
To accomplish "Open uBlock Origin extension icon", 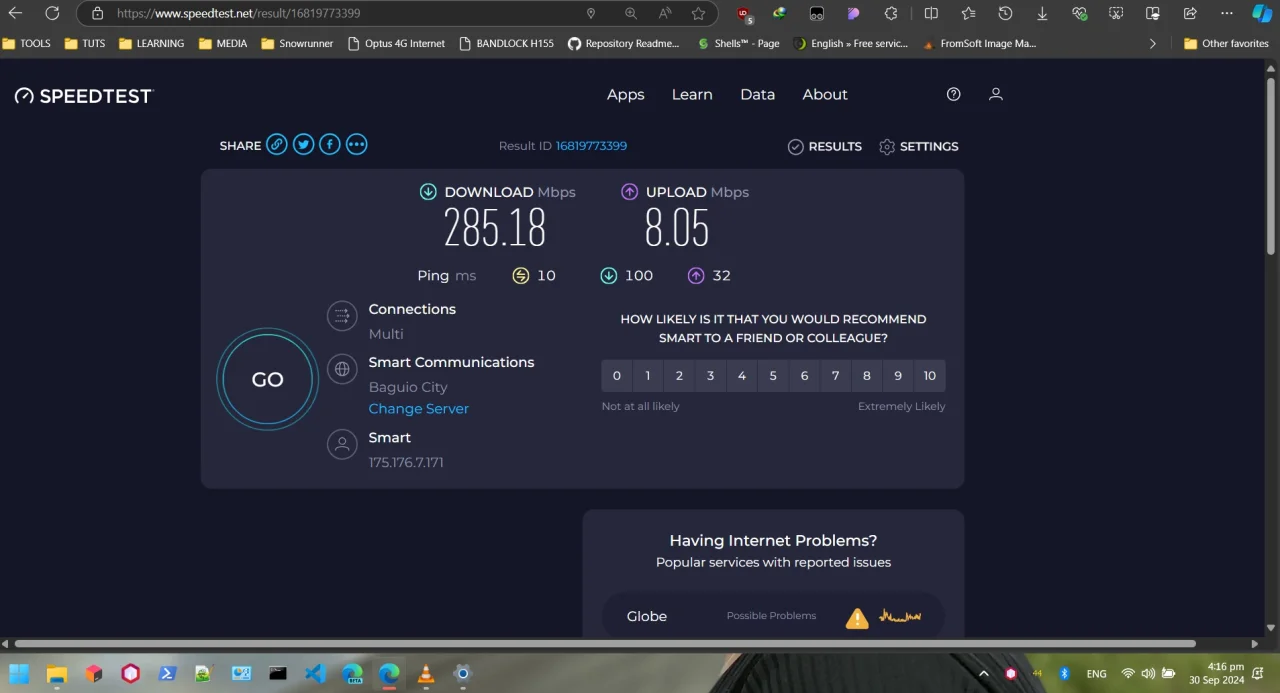I will coord(744,14).
